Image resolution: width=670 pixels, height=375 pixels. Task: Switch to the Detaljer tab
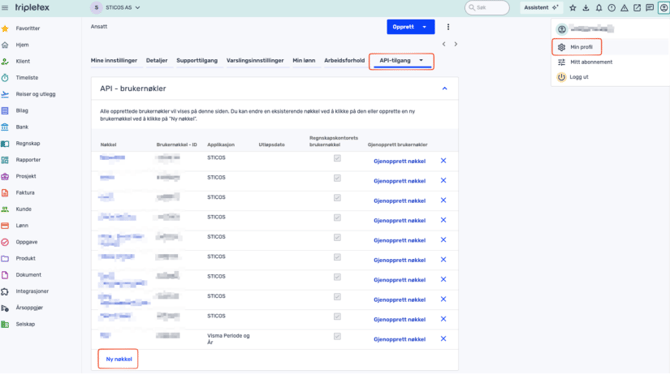[x=157, y=61]
